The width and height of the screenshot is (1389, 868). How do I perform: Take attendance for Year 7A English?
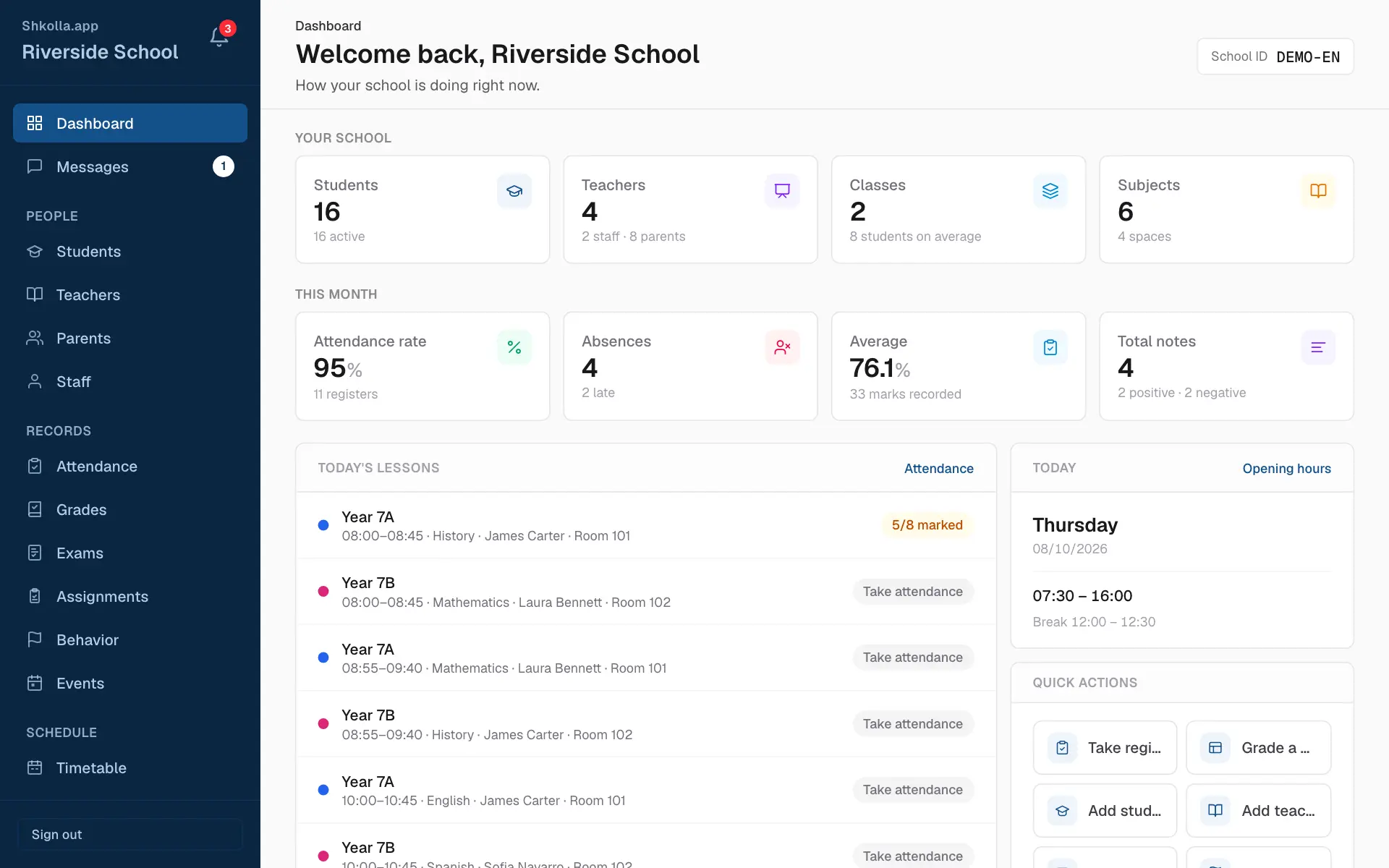point(913,789)
